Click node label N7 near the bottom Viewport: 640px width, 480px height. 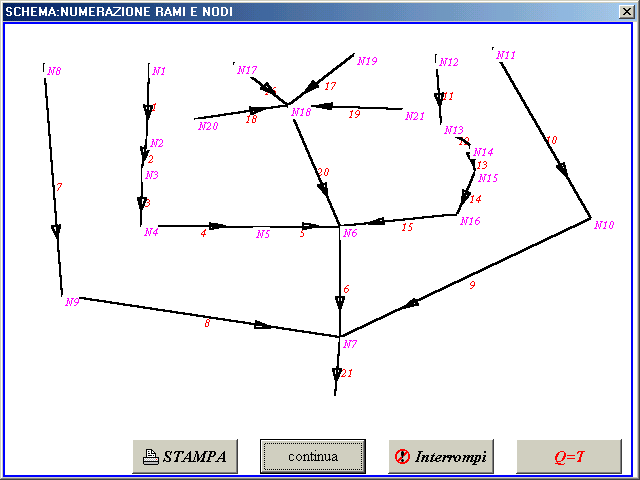350,345
